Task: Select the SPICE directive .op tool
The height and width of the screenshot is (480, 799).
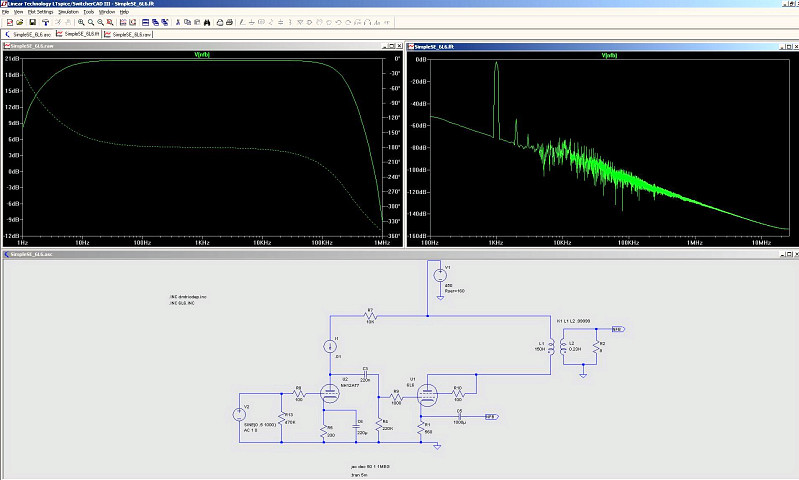Action: coord(387,22)
